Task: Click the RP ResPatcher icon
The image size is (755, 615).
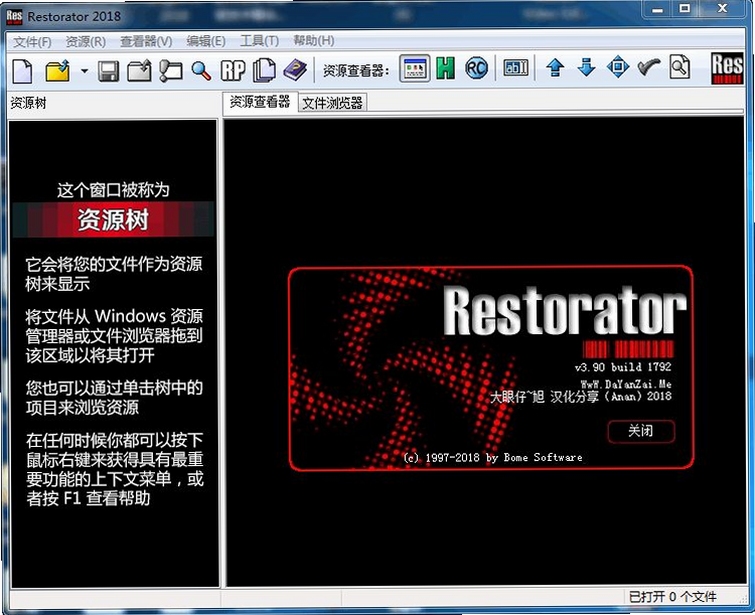Action: point(233,71)
